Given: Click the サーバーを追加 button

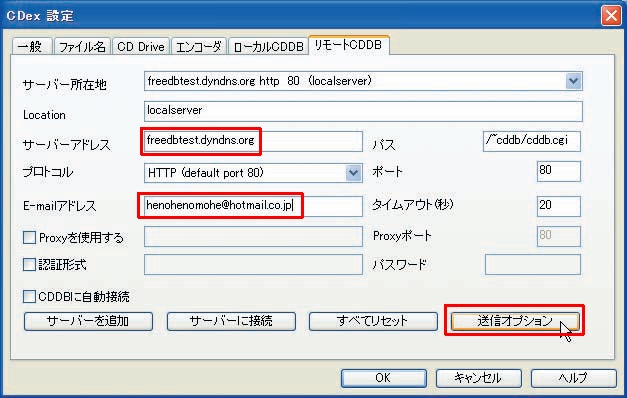Looking at the screenshot, I should [88, 321].
